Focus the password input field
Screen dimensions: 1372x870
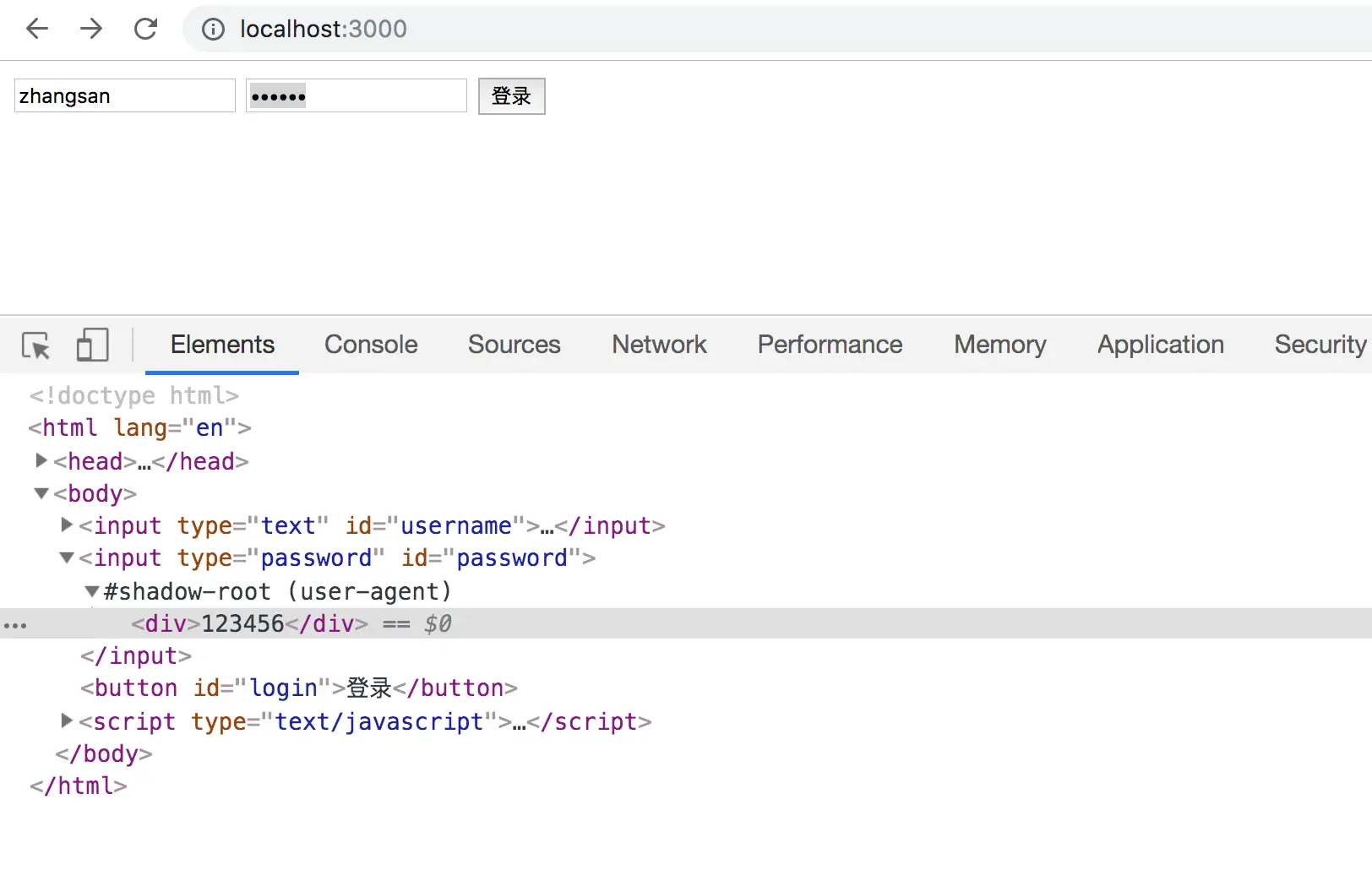(x=357, y=95)
